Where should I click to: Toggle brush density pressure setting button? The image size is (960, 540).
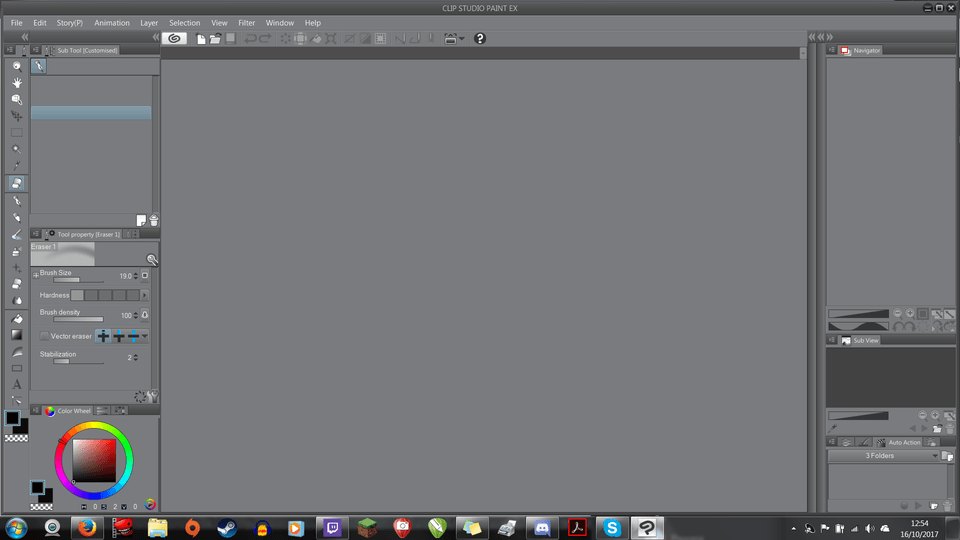tap(145, 315)
